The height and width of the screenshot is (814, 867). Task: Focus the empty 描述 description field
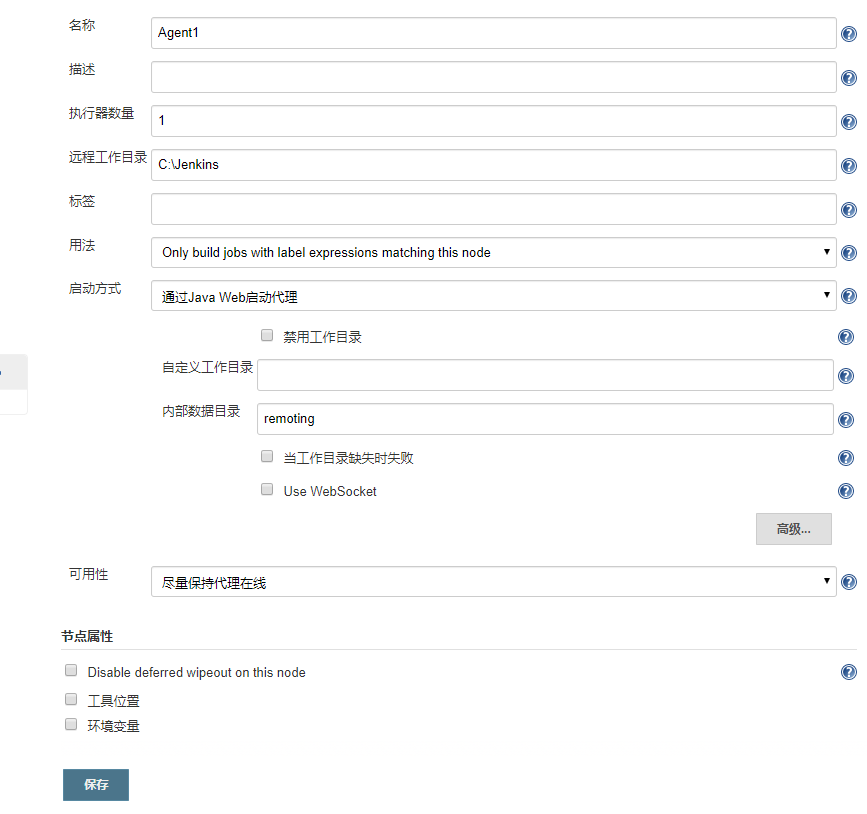coord(493,77)
